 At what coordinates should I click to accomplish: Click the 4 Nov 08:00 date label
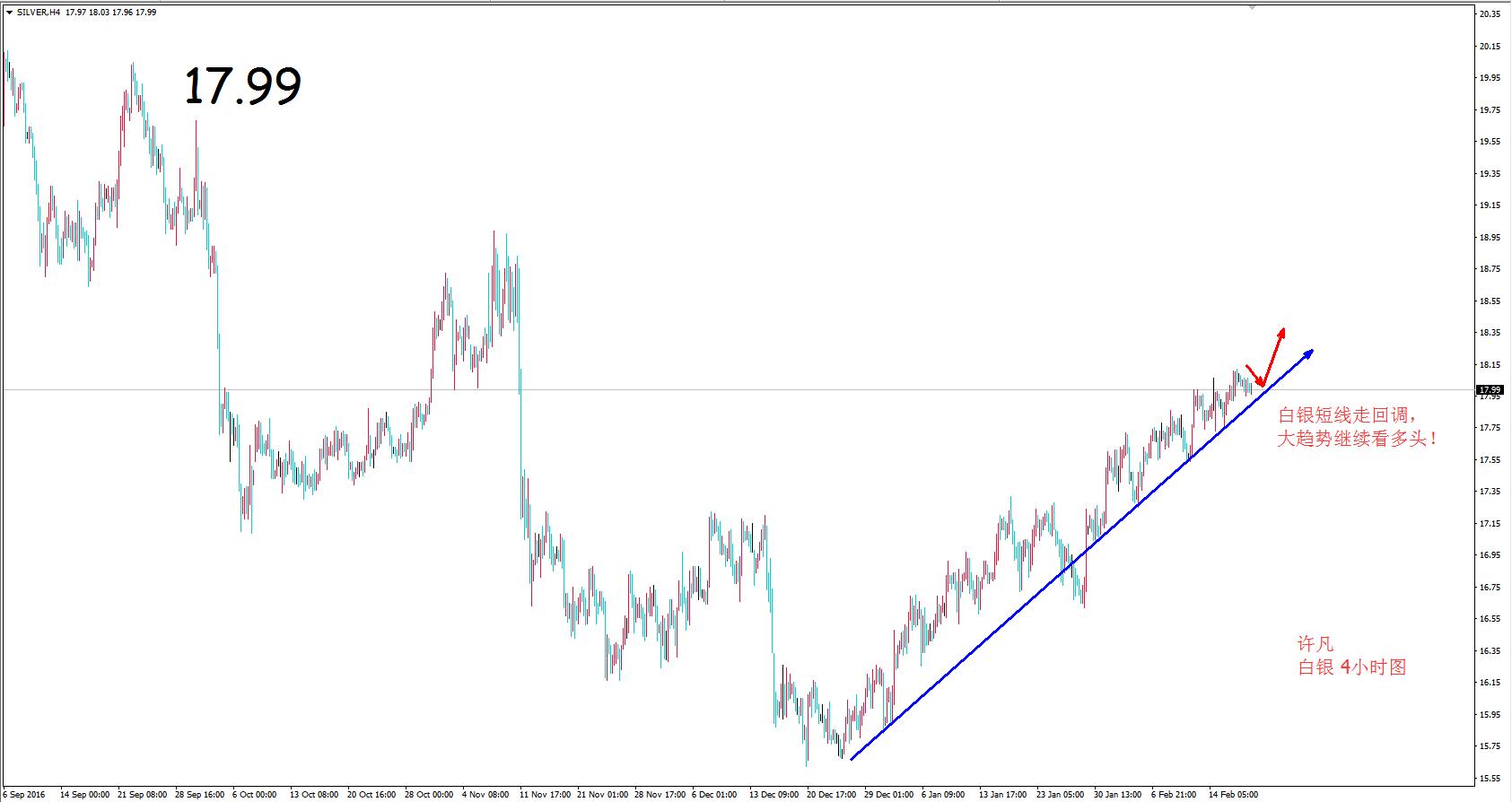click(485, 795)
